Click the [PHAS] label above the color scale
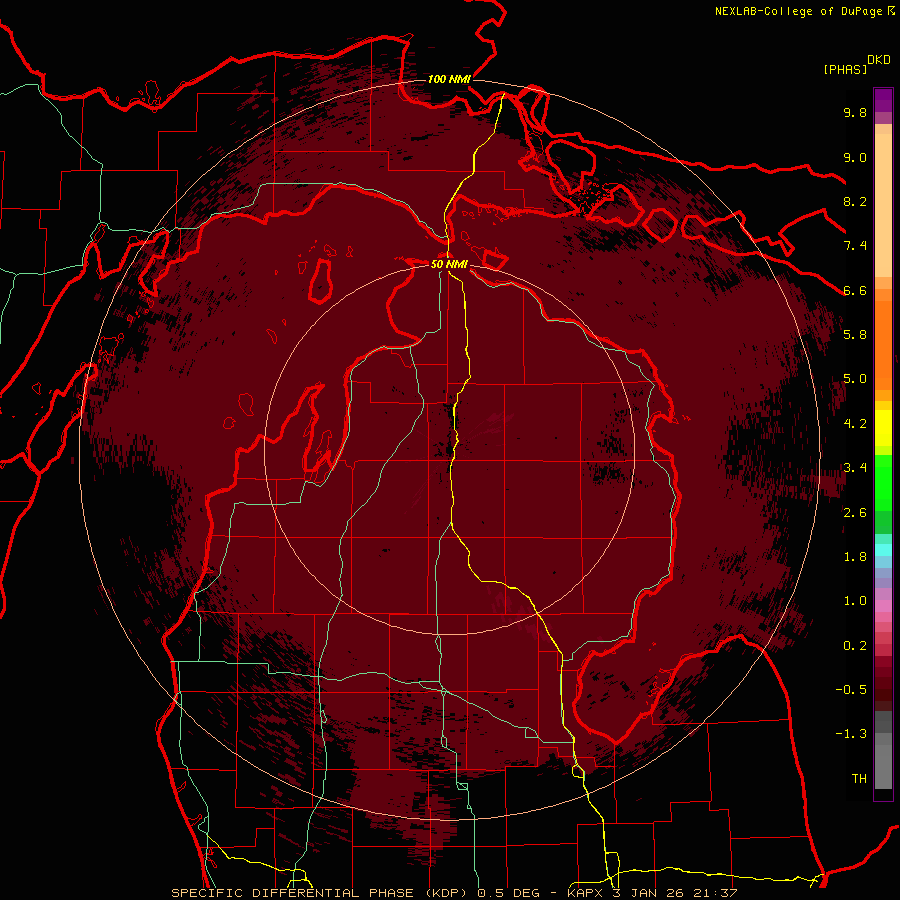 (844, 69)
